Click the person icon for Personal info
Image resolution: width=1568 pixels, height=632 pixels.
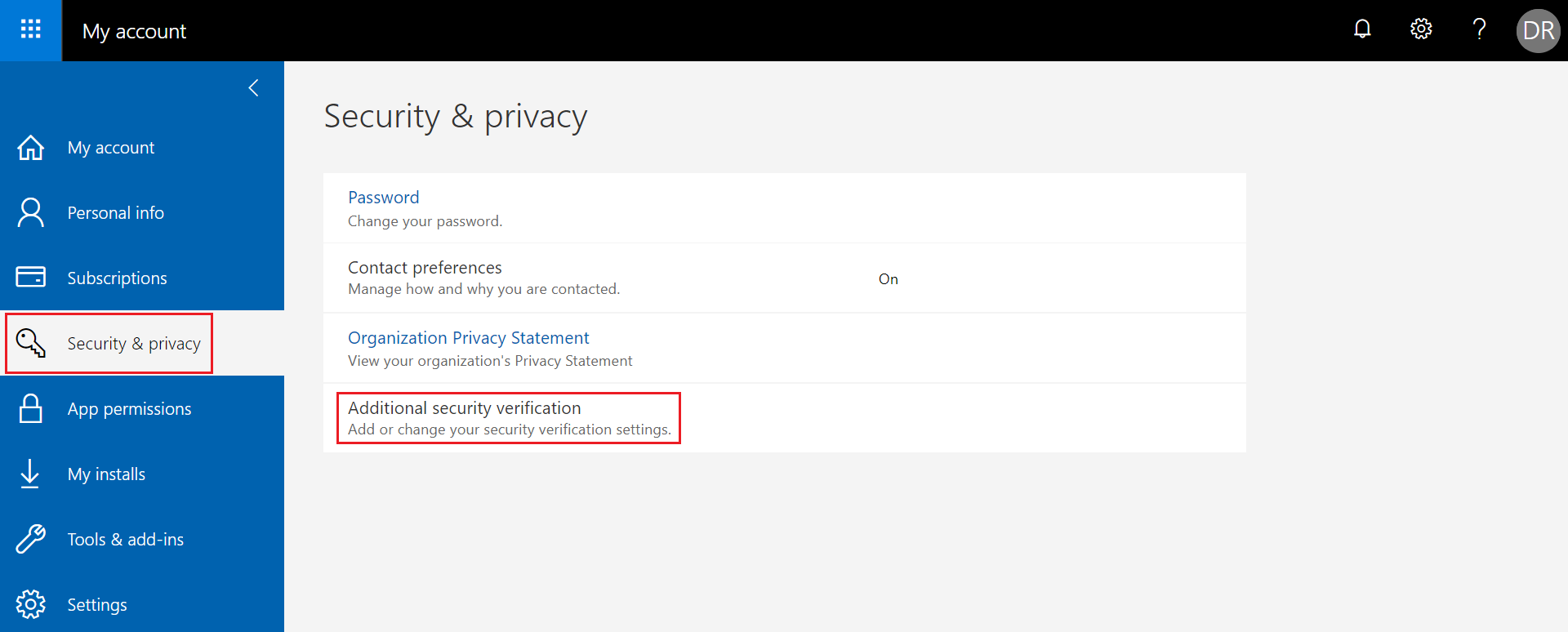click(x=31, y=213)
